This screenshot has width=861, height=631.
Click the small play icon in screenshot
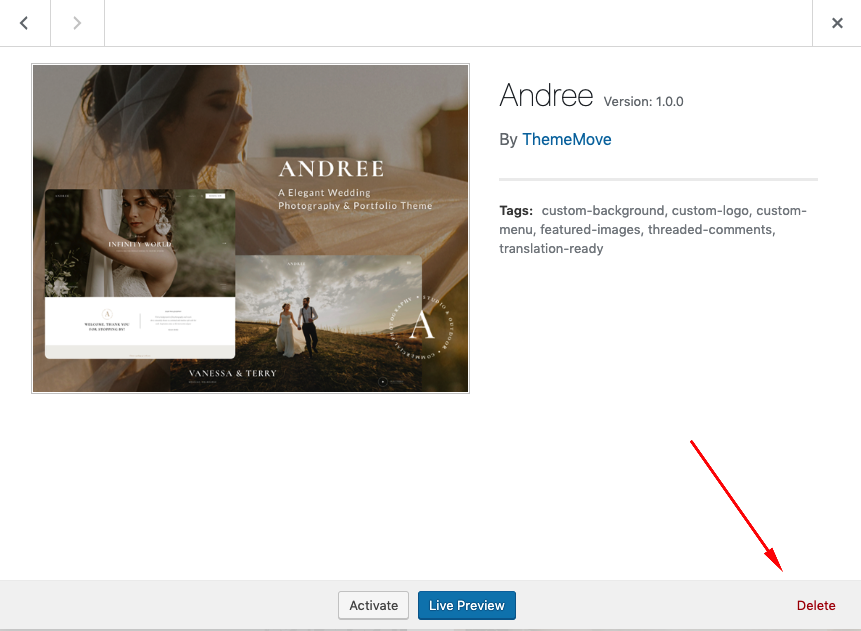pos(381,381)
